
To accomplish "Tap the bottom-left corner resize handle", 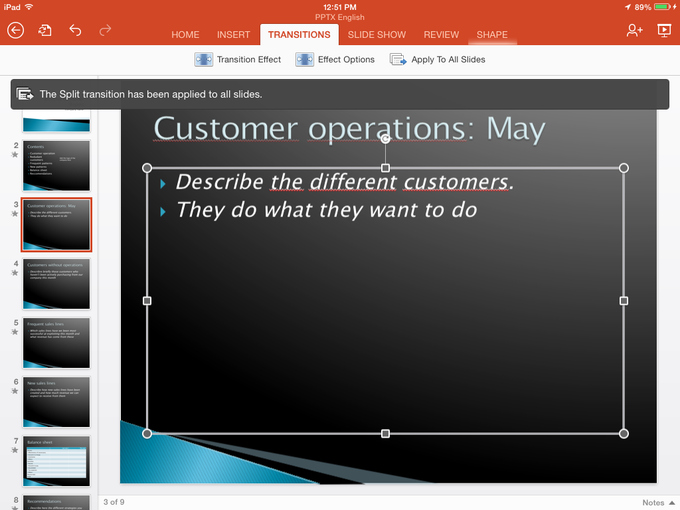I will pyautogui.click(x=147, y=433).
